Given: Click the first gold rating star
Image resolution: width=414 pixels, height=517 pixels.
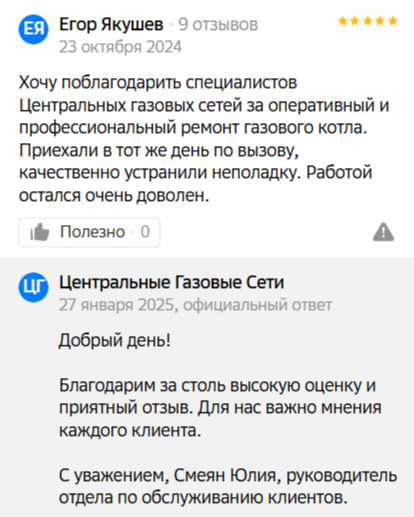Looking at the screenshot, I should 343,21.
